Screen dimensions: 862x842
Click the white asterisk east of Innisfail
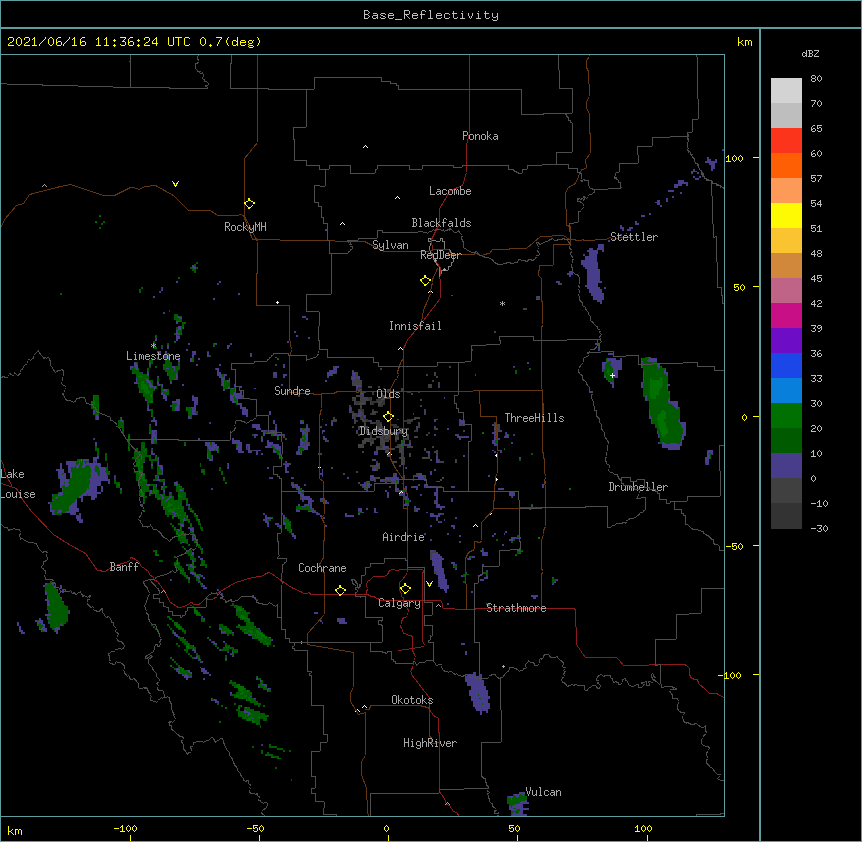pos(502,303)
